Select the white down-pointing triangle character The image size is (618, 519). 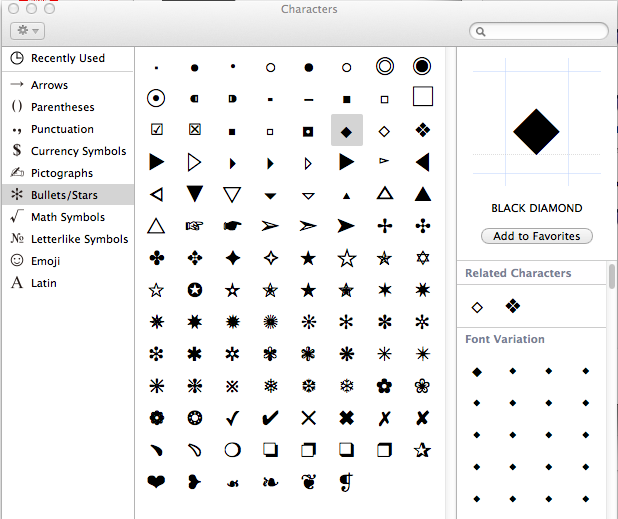232,194
